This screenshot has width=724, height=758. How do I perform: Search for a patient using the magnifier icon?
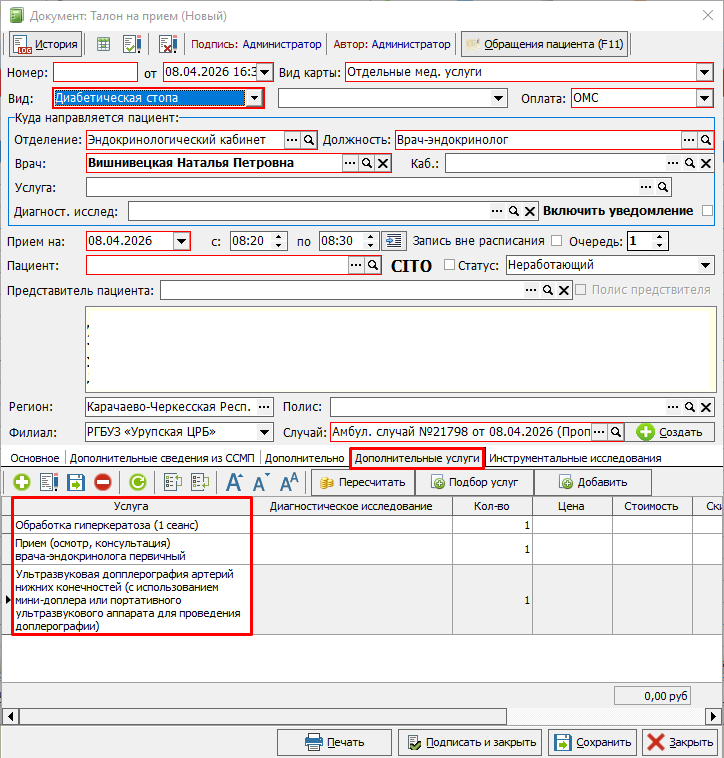(x=372, y=265)
